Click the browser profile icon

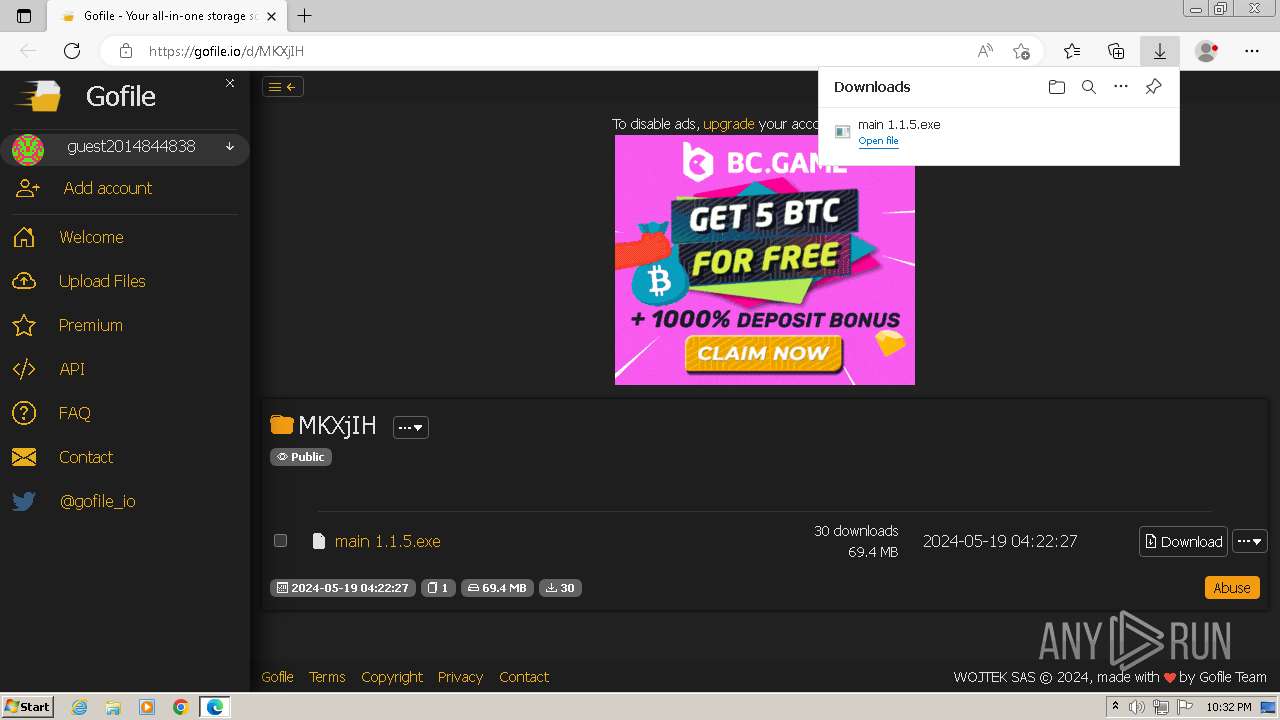pos(1208,51)
